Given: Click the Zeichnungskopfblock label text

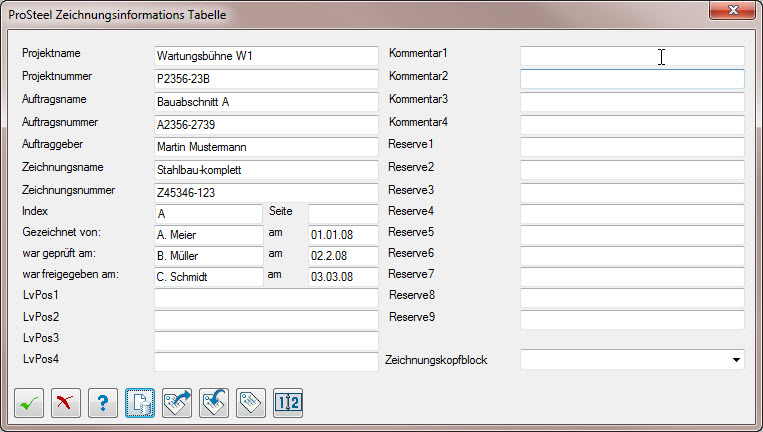Looking at the screenshot, I should (x=436, y=360).
